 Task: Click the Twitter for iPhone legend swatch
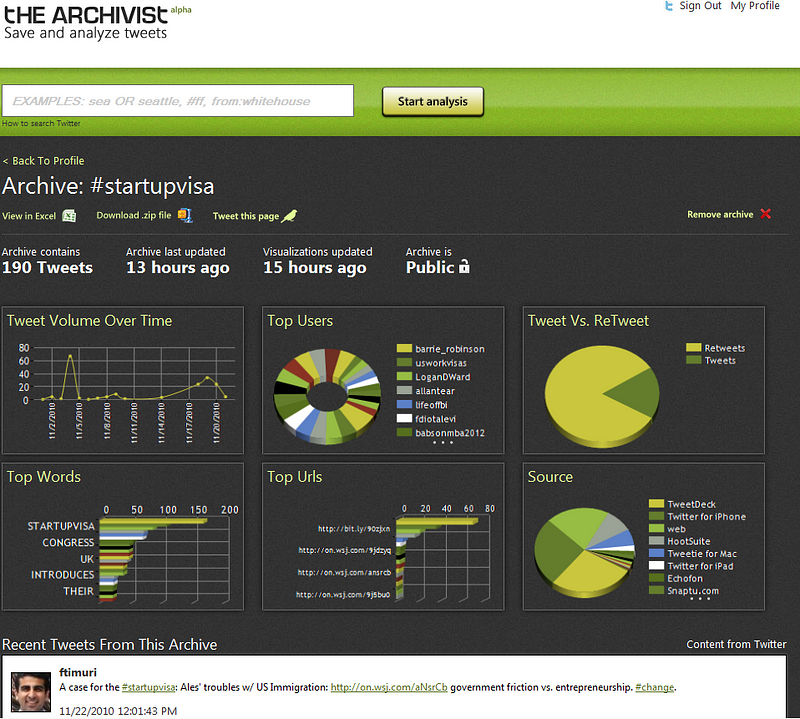coord(656,516)
